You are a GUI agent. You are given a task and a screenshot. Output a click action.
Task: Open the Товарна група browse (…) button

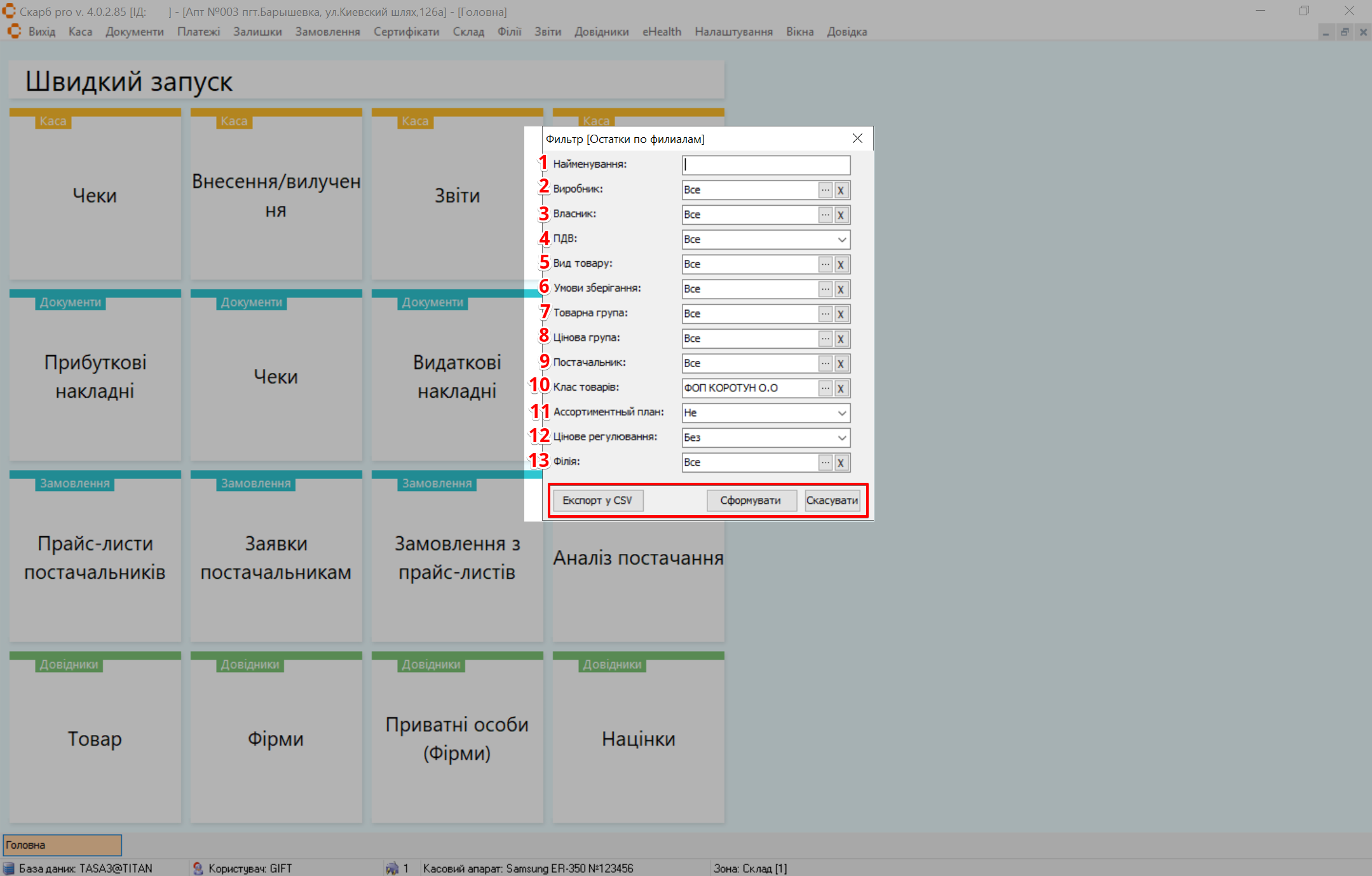click(825, 314)
